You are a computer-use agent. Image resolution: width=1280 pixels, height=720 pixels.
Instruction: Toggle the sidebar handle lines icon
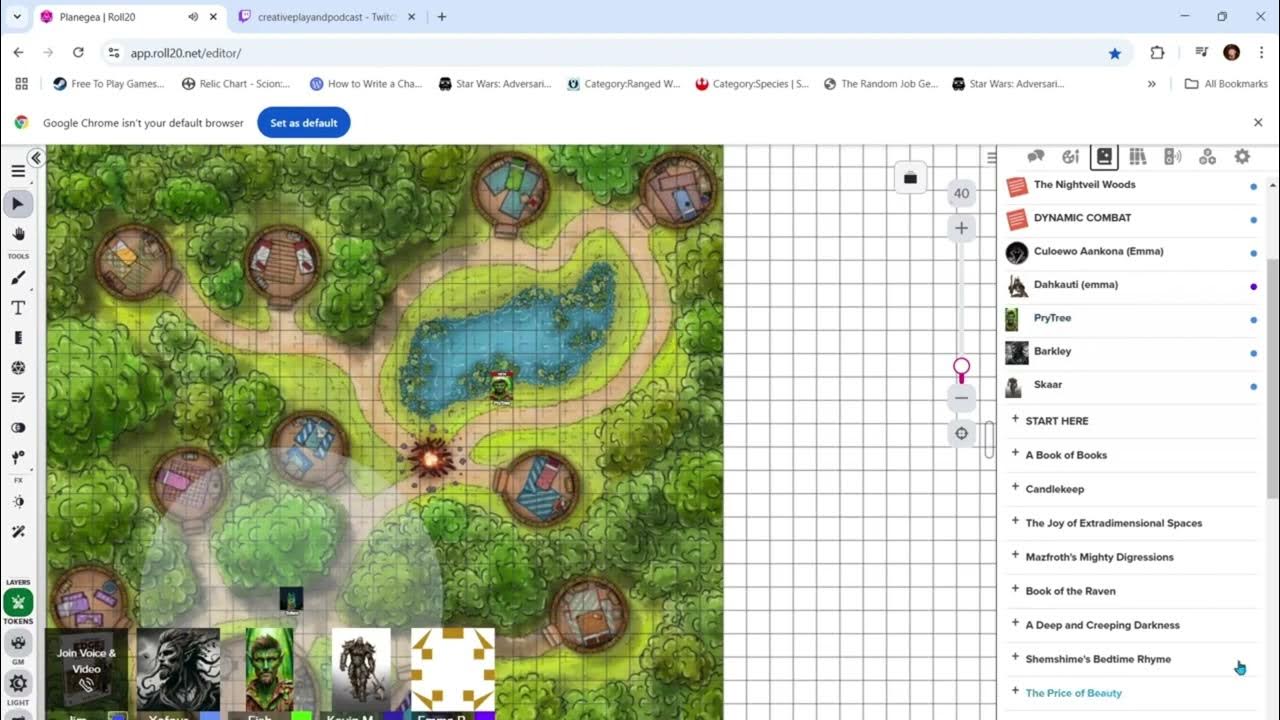point(991,157)
